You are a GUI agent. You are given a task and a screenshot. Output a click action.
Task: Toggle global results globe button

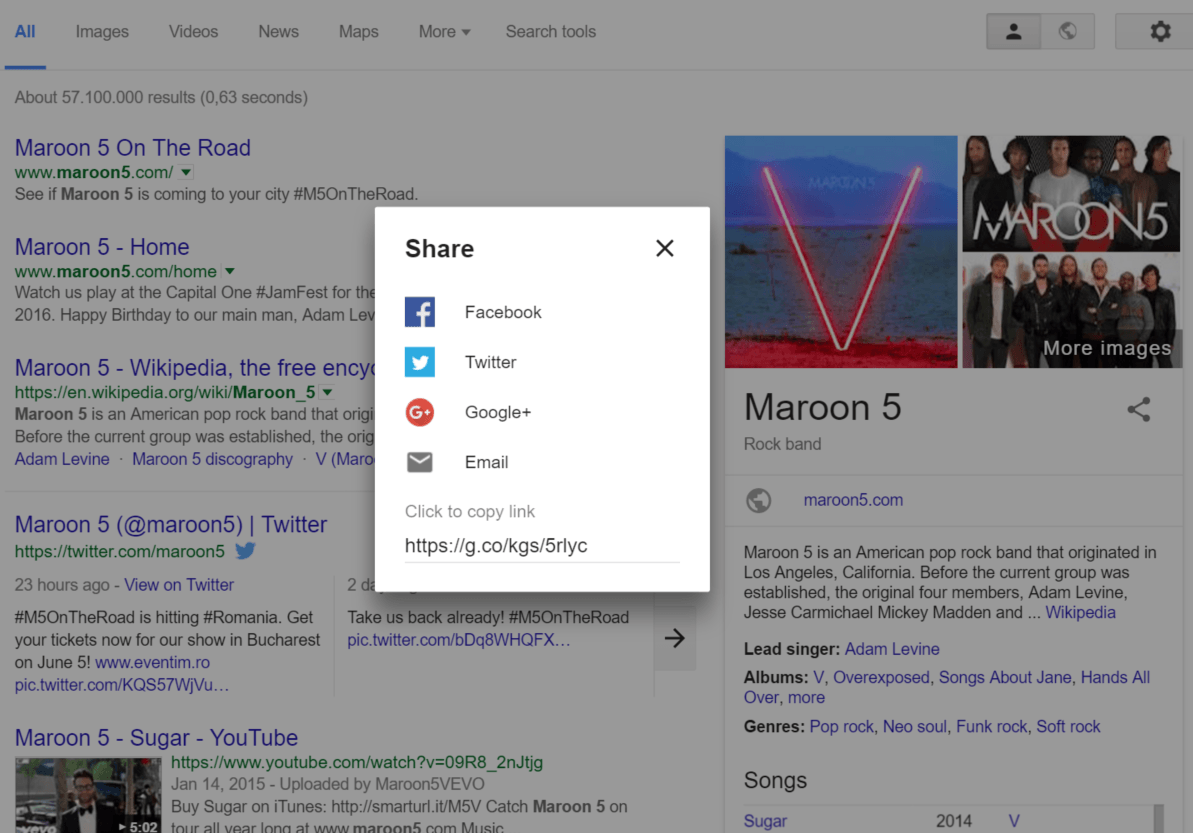click(x=1068, y=32)
